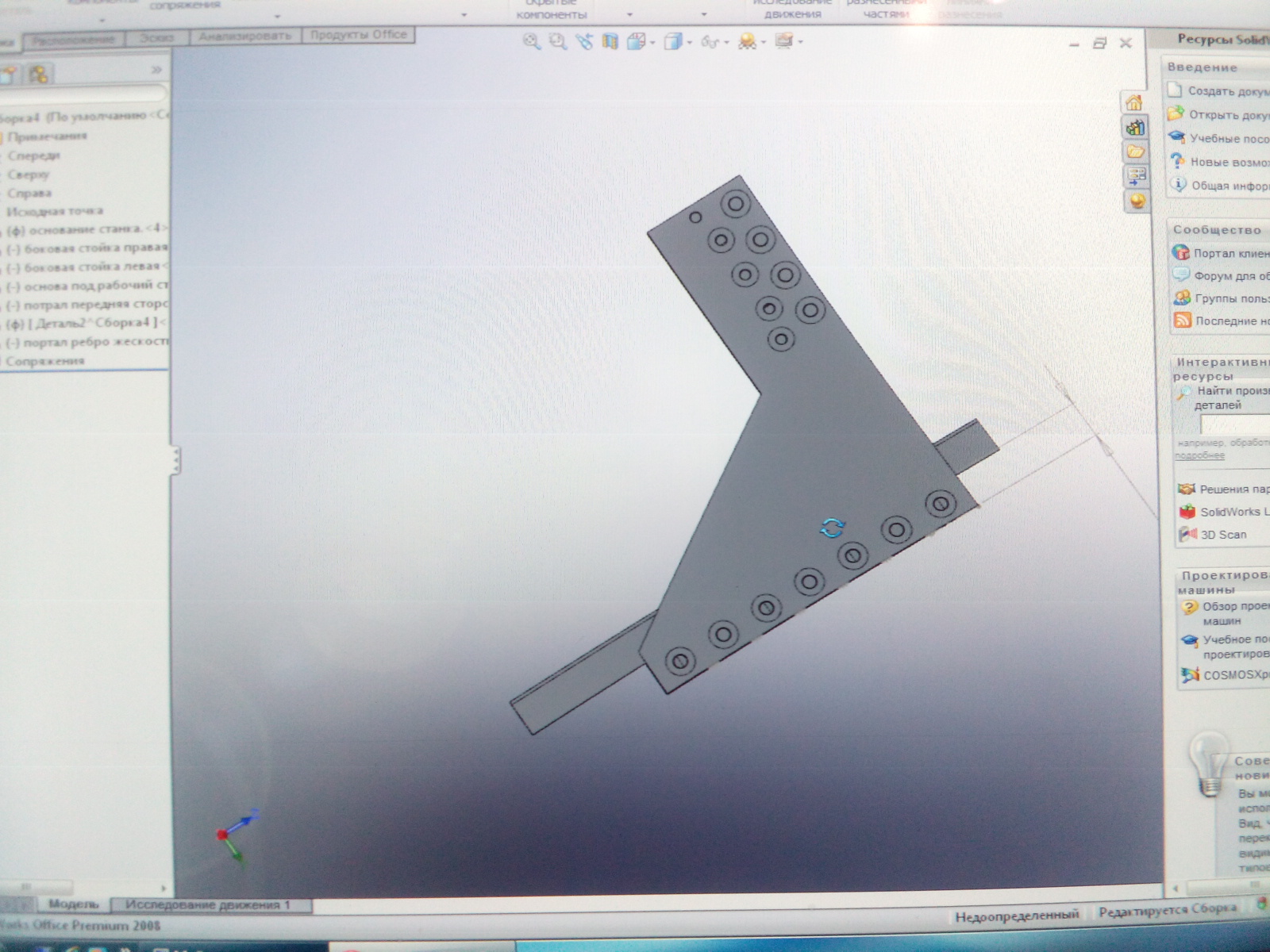This screenshot has width=1270, height=952.
Task: Select the Сверху plane in the tree
Action: coord(29,175)
